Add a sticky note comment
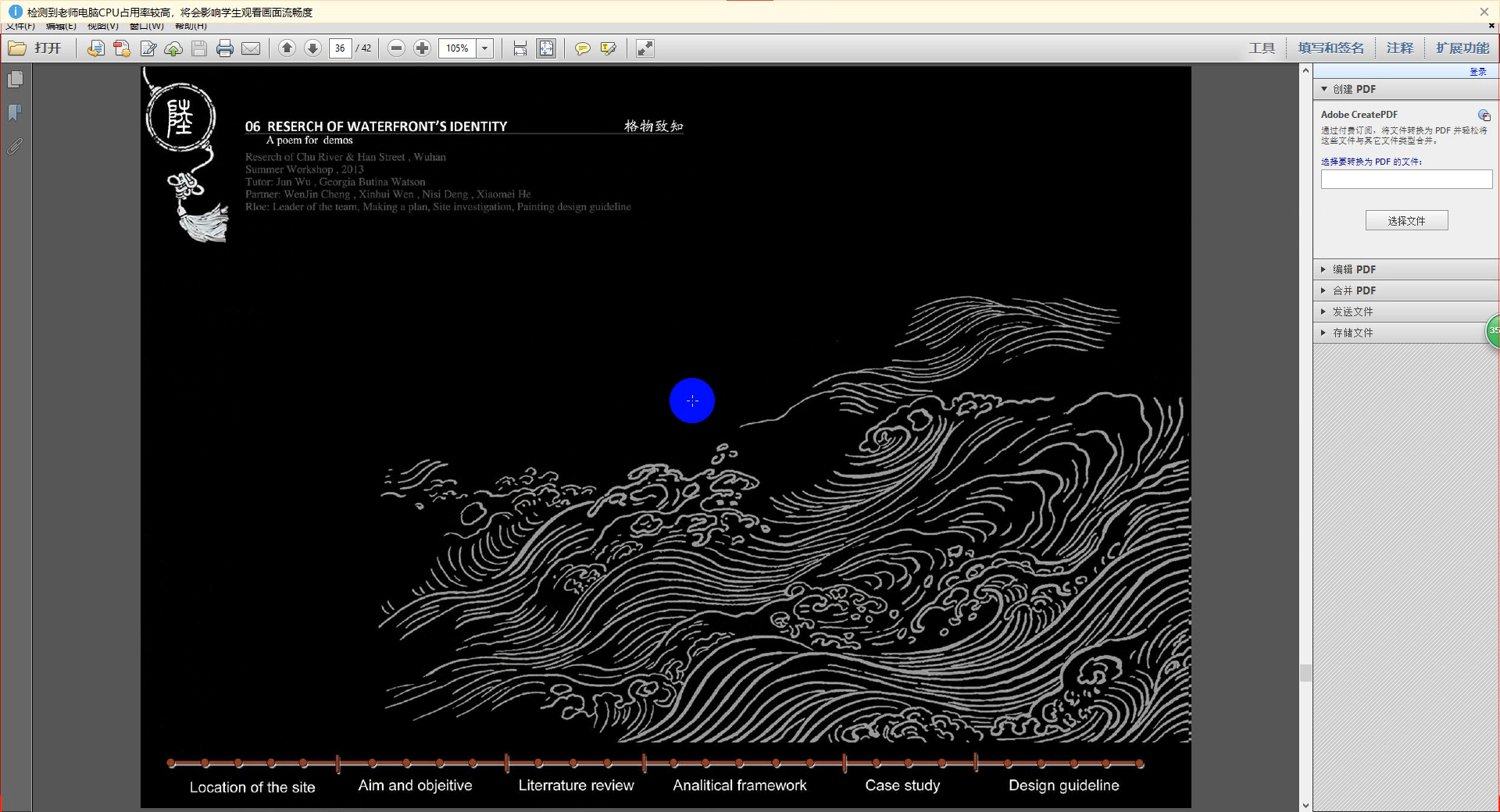The image size is (1500, 812). pos(582,48)
